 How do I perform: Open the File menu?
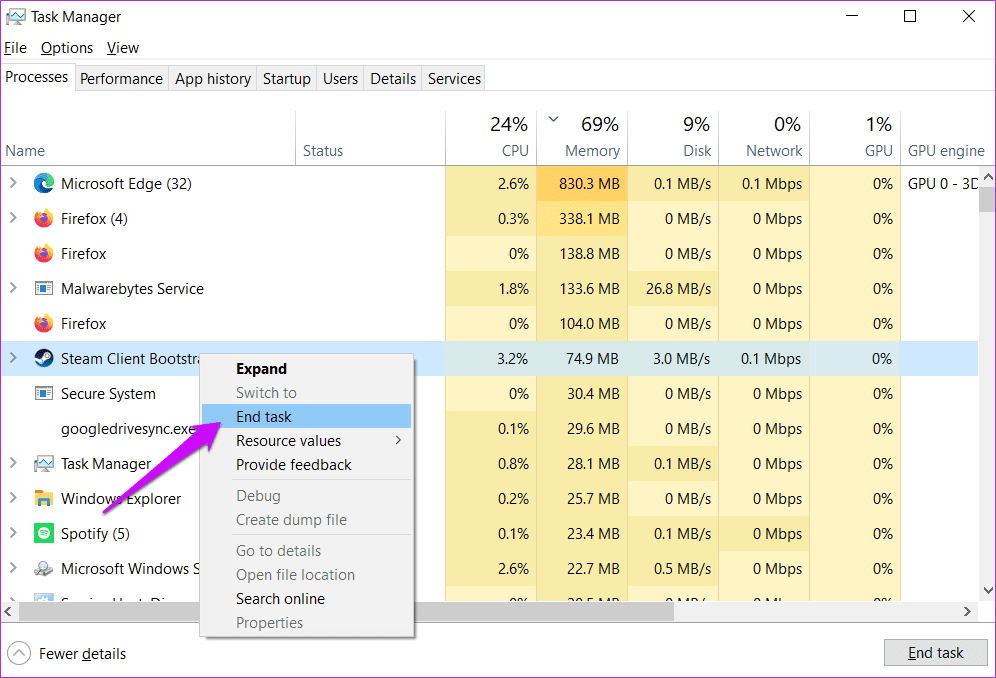(x=15, y=48)
